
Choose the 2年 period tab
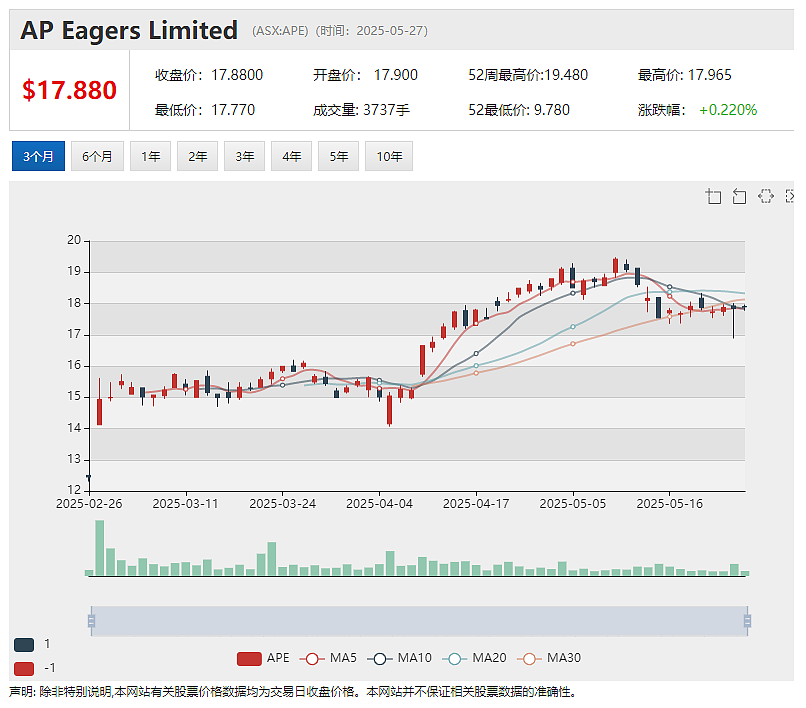(x=197, y=156)
